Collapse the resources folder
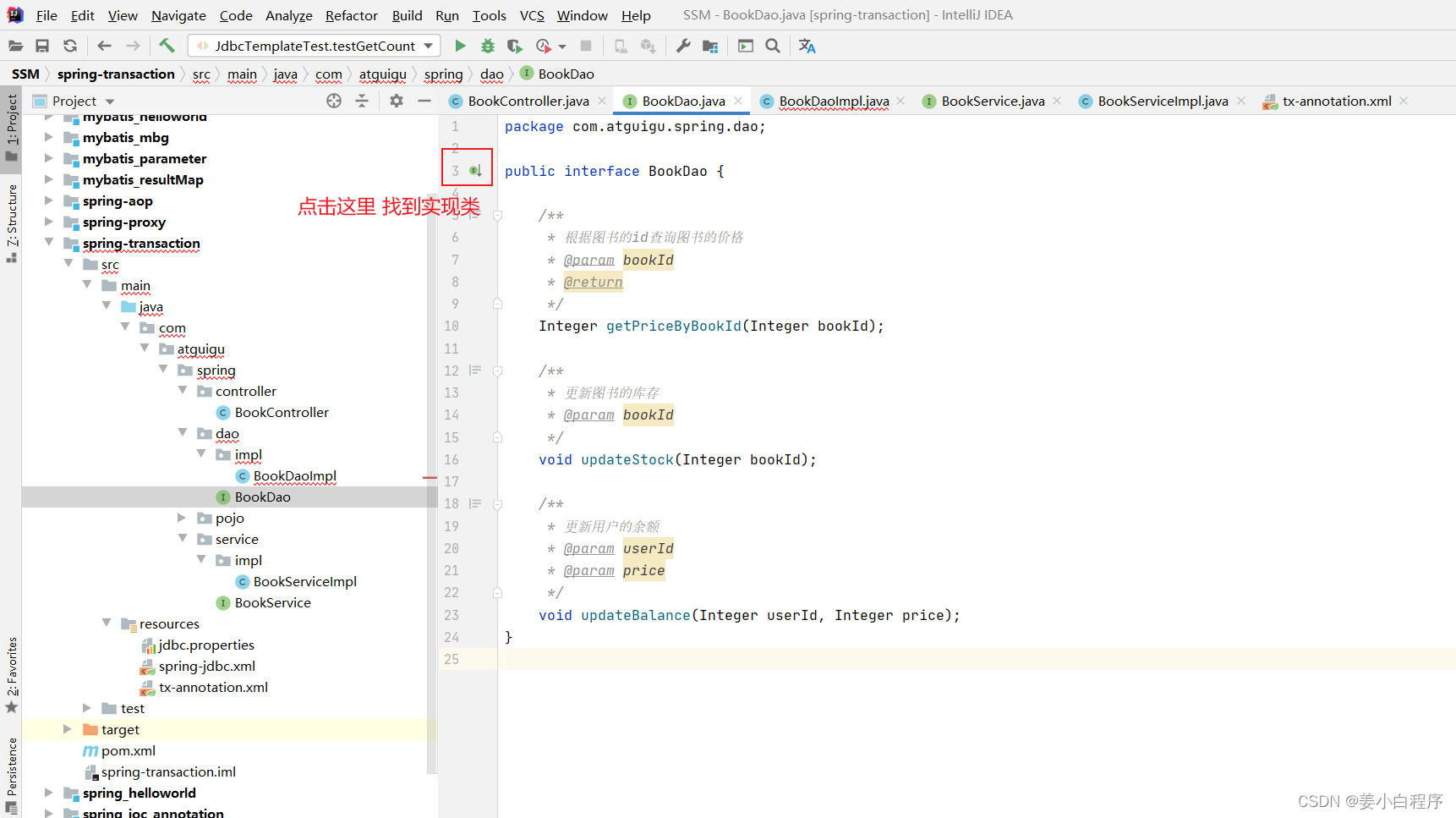This screenshot has height=818, width=1456. coord(107,623)
